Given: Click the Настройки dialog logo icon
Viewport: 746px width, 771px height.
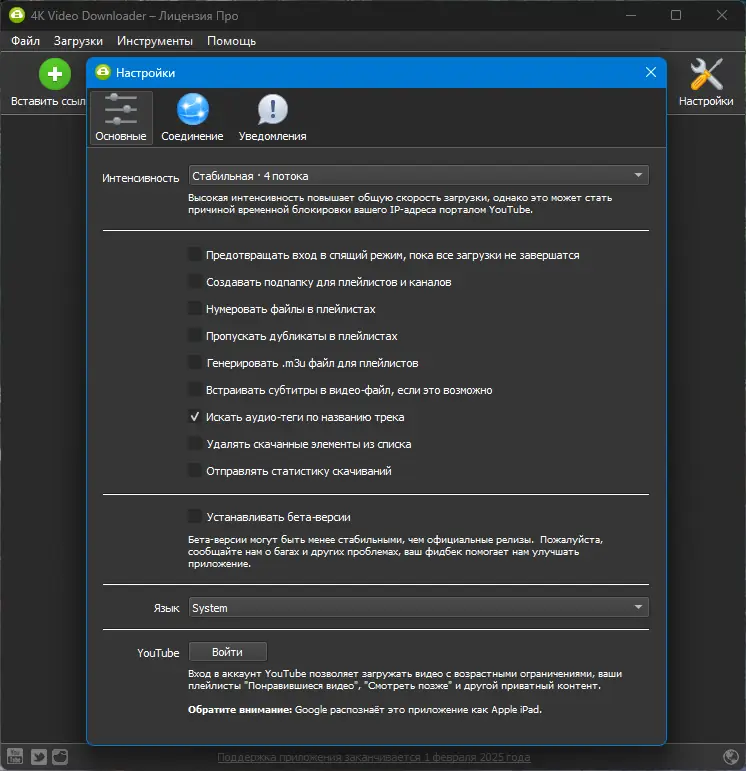Looking at the screenshot, I should pyautogui.click(x=103, y=72).
